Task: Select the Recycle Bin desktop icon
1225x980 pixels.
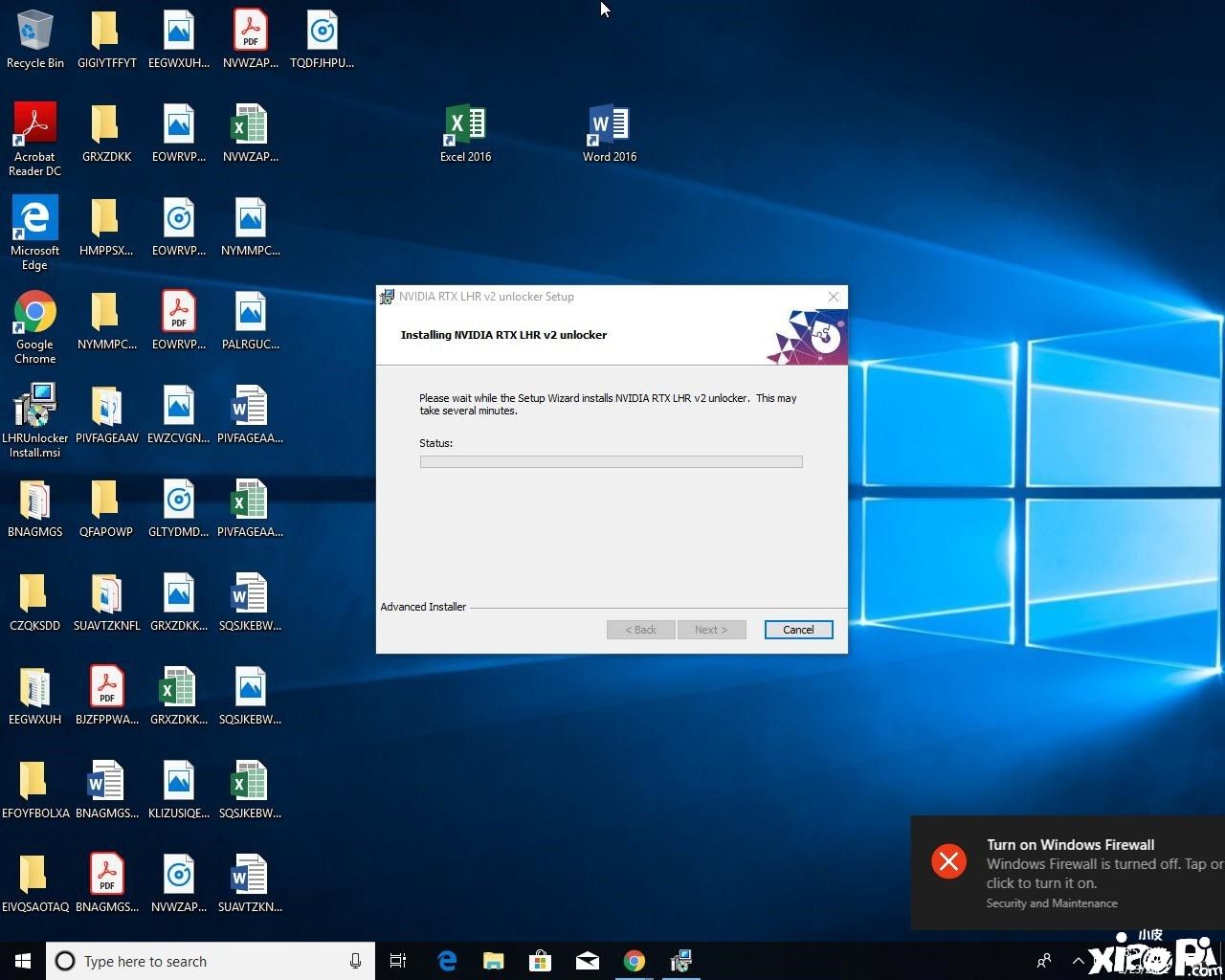Action: 35,40
